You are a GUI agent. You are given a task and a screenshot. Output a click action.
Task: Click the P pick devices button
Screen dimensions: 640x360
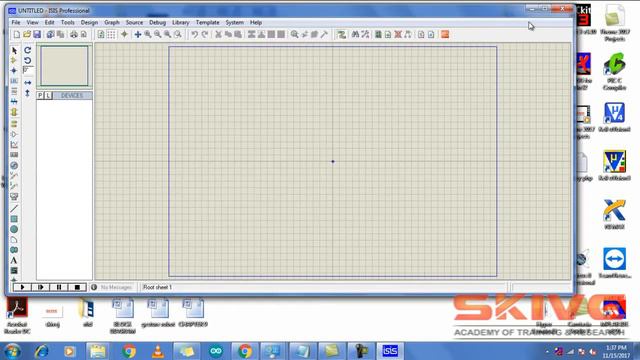(40, 96)
